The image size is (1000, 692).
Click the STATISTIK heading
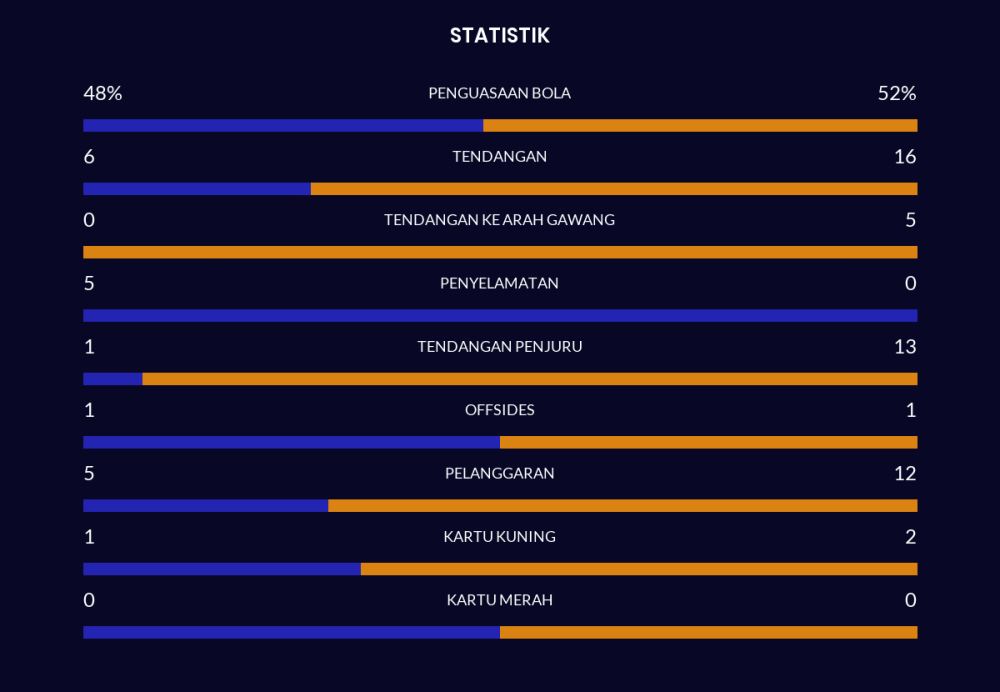(499, 36)
